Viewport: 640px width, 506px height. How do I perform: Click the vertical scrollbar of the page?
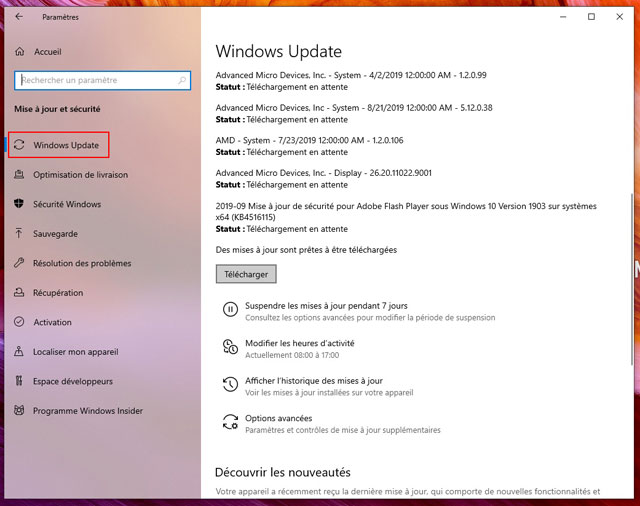point(632,279)
